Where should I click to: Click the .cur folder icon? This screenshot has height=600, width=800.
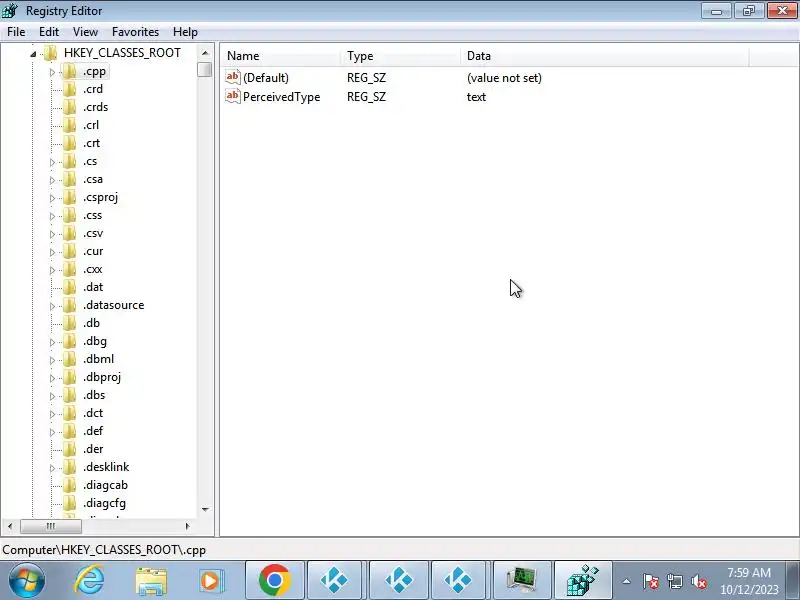(69, 251)
